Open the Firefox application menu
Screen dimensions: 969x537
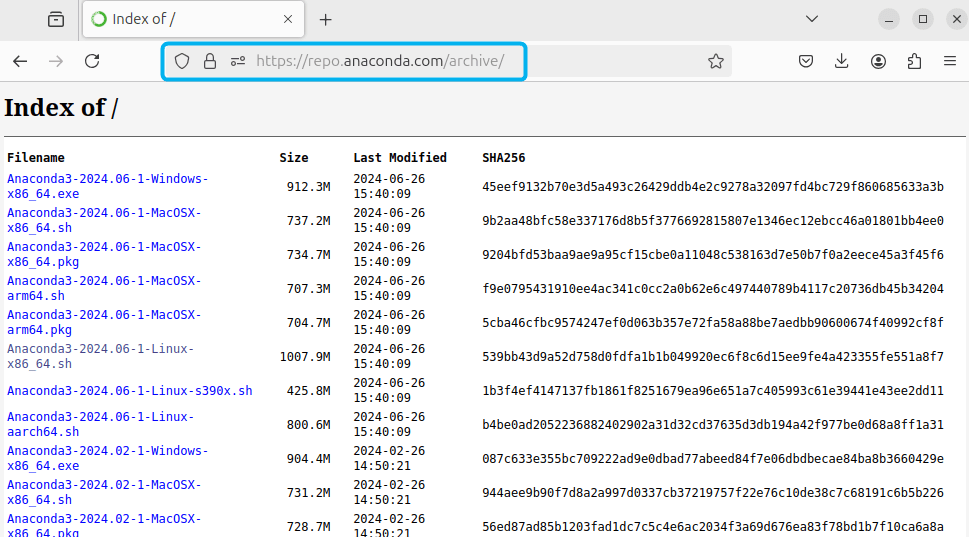[x=950, y=61]
